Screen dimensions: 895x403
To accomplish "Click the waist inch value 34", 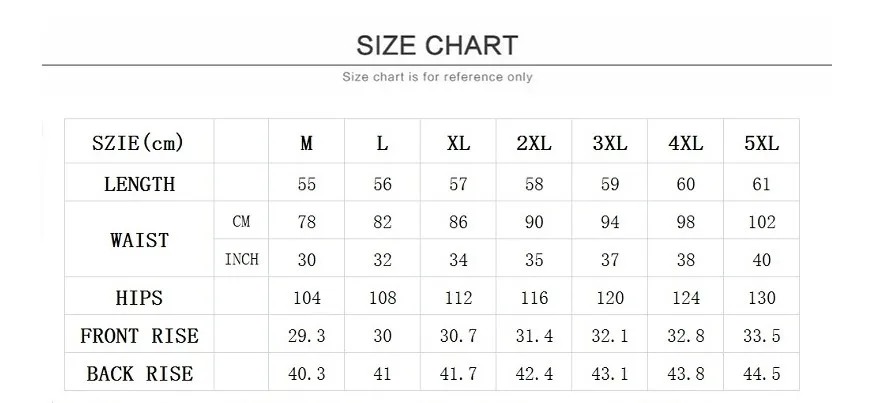I will pyautogui.click(x=458, y=260).
